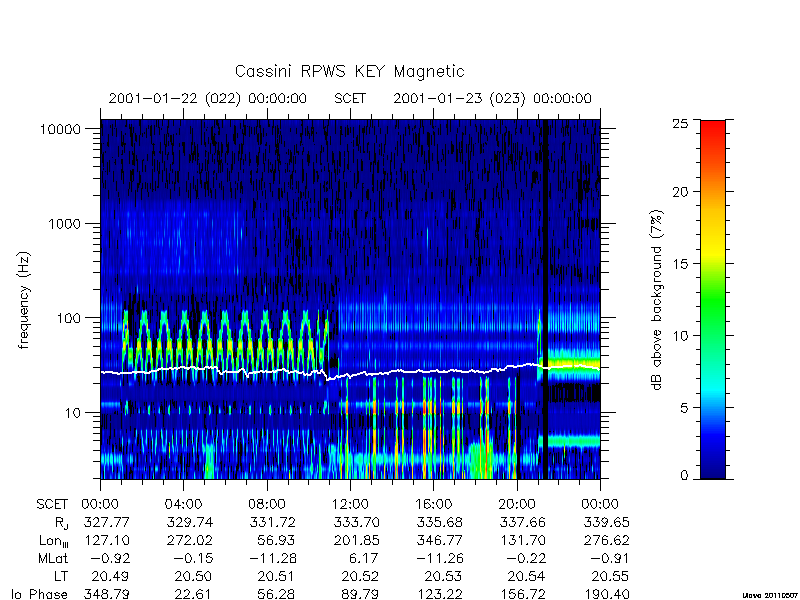Click the 'dB above background (7%)' label
Screen dimensions: 800x600
click(x=658, y=300)
